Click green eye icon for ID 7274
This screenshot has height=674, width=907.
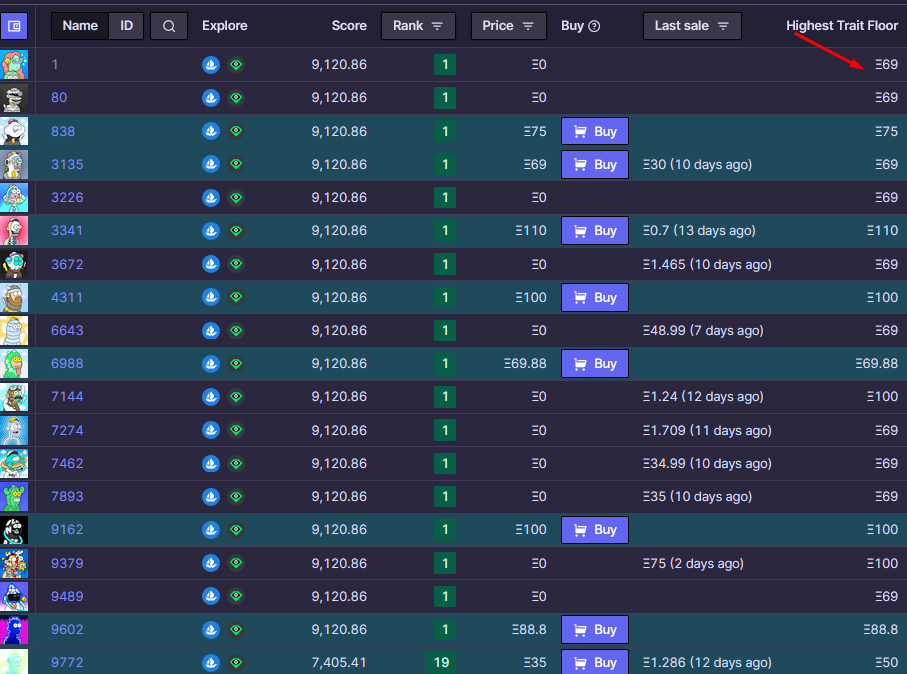coord(236,430)
